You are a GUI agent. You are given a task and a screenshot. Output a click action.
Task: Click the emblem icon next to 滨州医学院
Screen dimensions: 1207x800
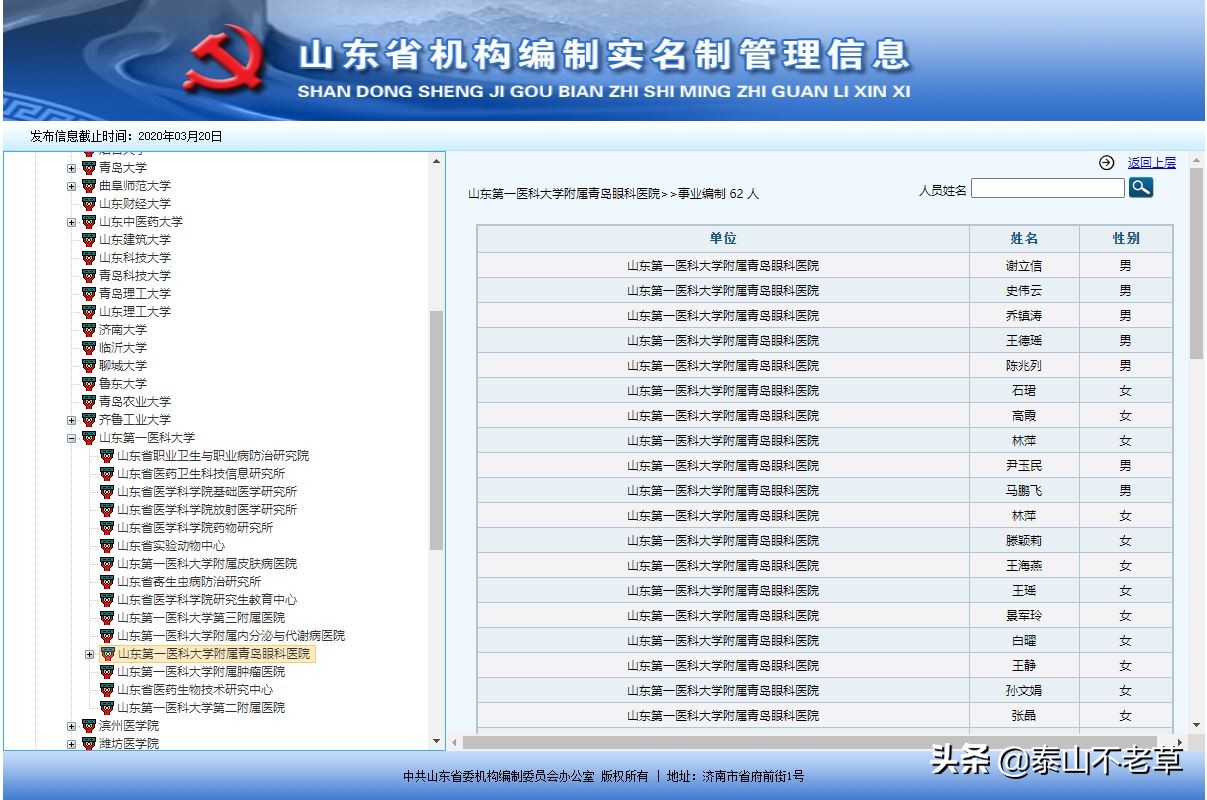88,724
